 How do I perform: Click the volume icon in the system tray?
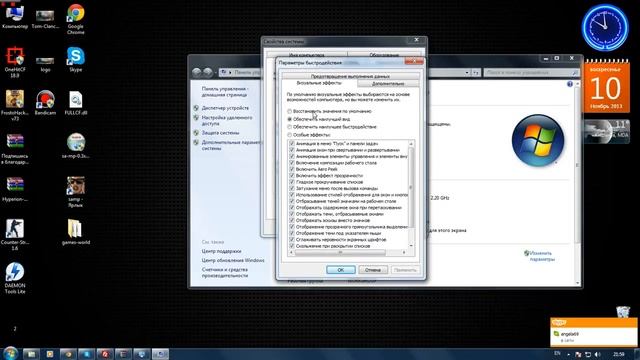click(598, 354)
